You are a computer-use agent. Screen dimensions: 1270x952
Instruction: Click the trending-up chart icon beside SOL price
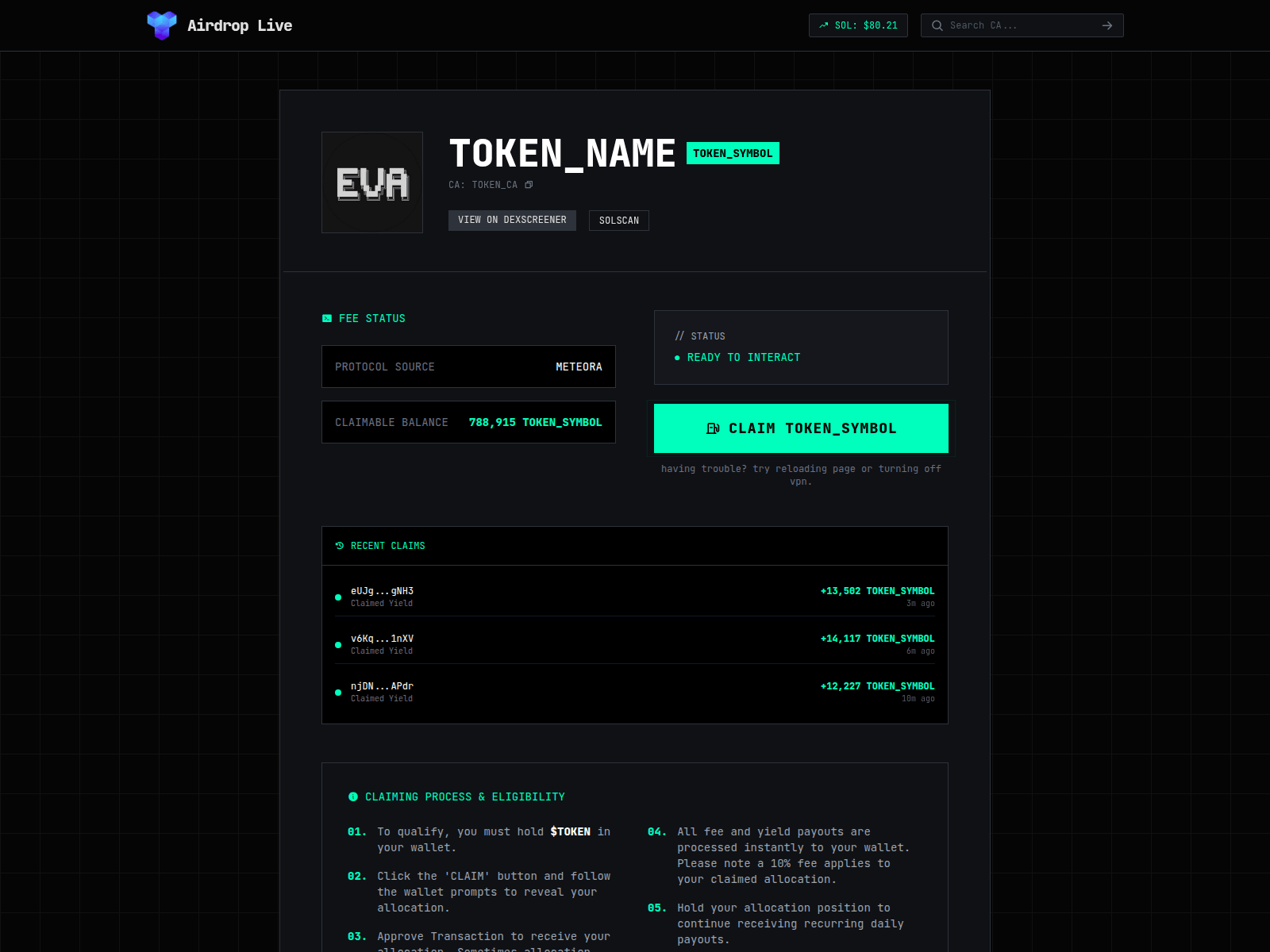(x=822, y=25)
